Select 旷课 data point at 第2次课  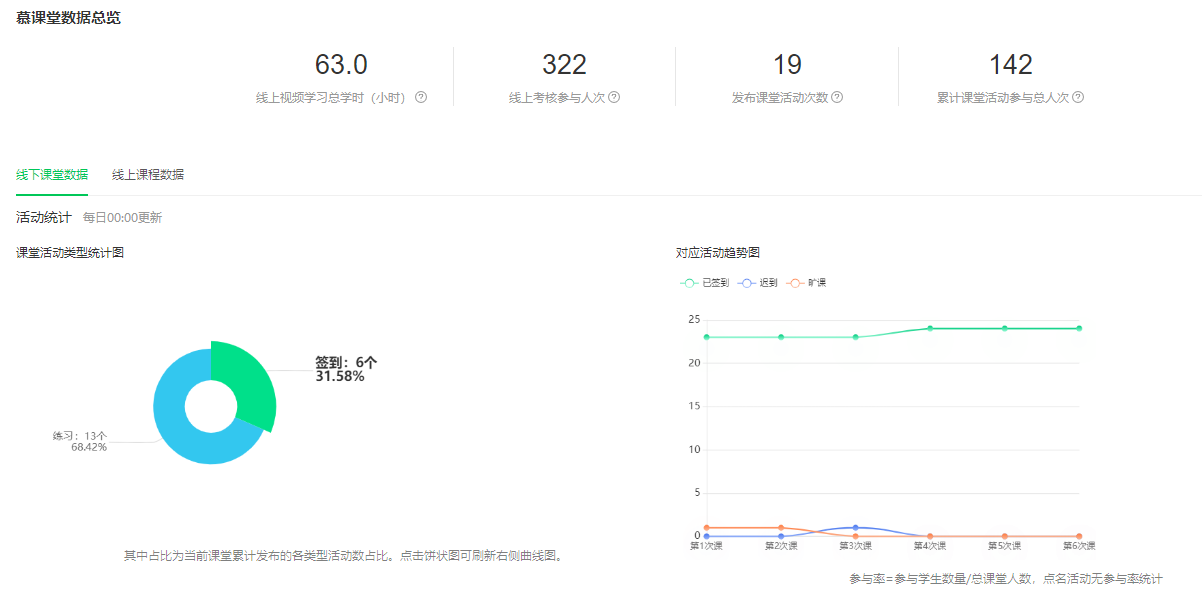pyautogui.click(x=781, y=527)
